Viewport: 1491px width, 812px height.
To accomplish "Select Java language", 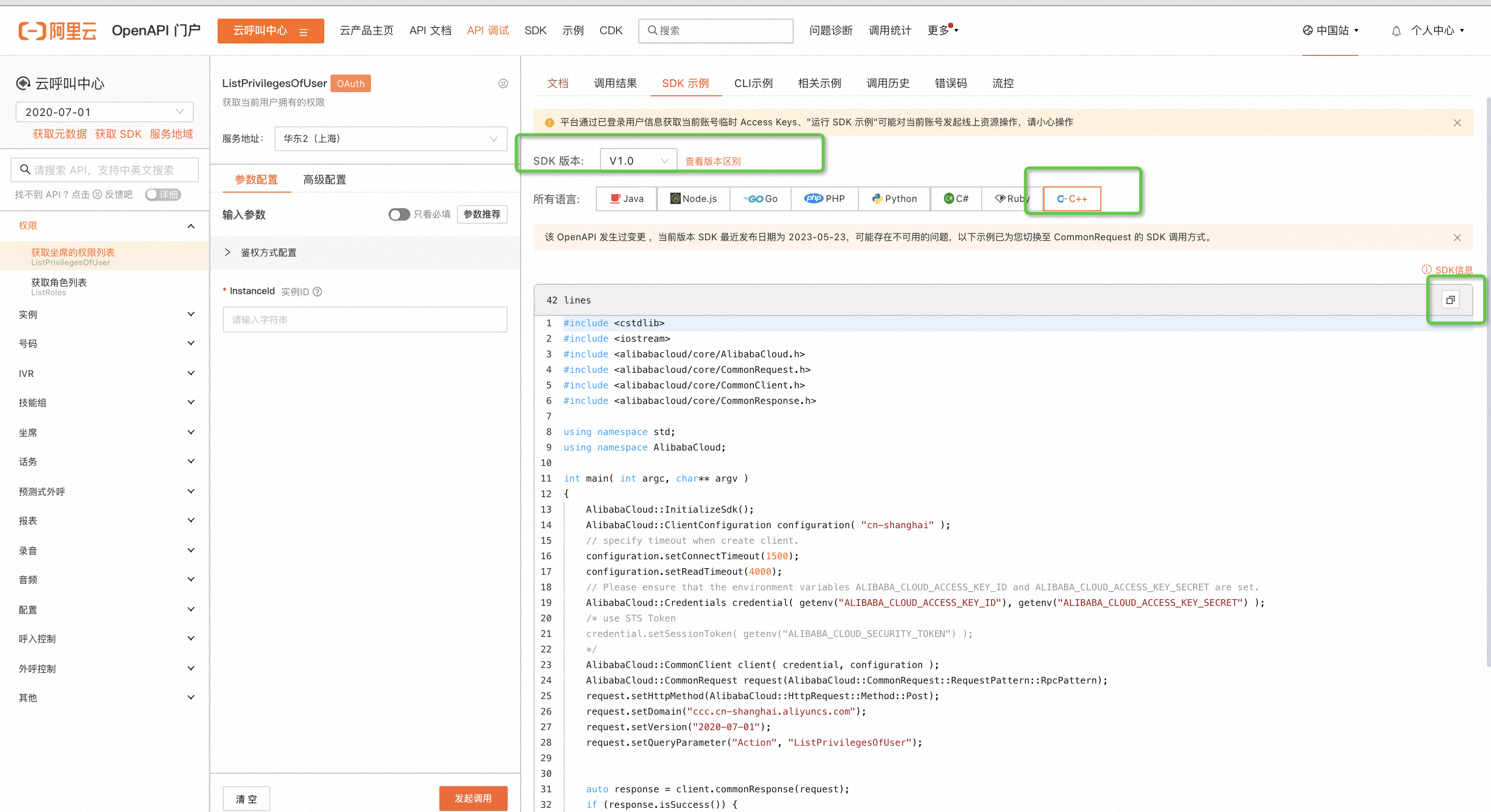I will tap(626, 198).
